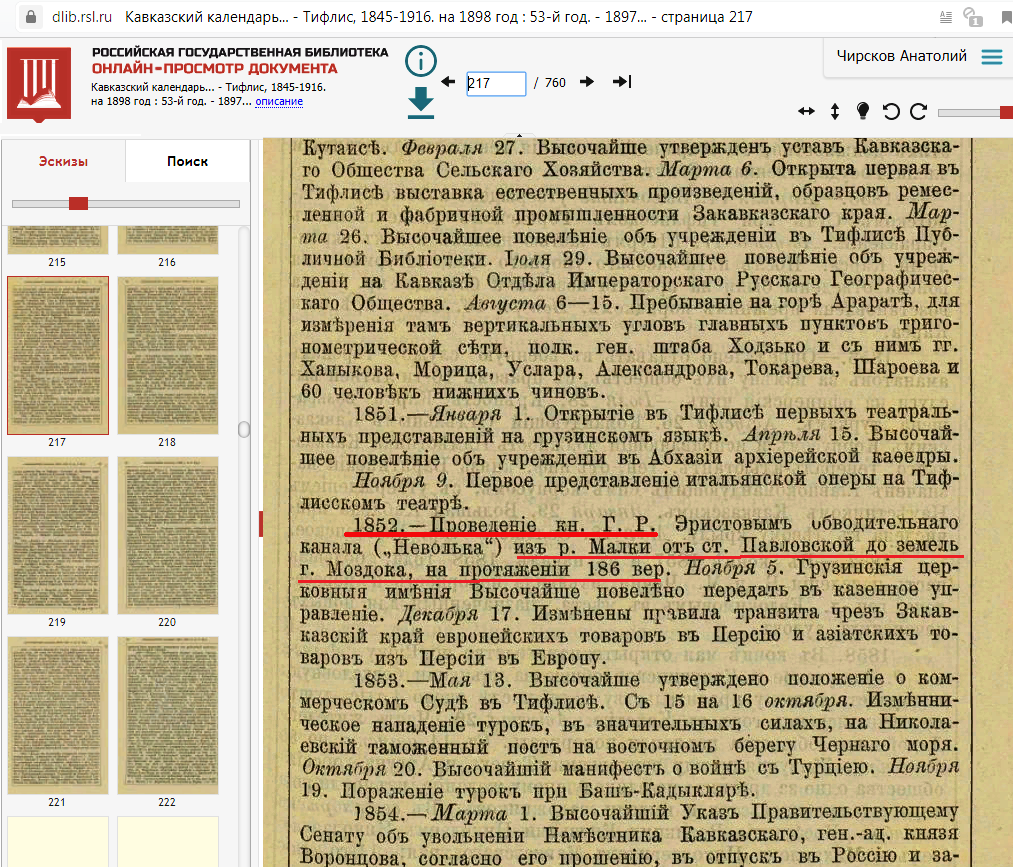Click the thumbnail panel scrollbar handle
The height and width of the screenshot is (867, 1013).
point(244,430)
